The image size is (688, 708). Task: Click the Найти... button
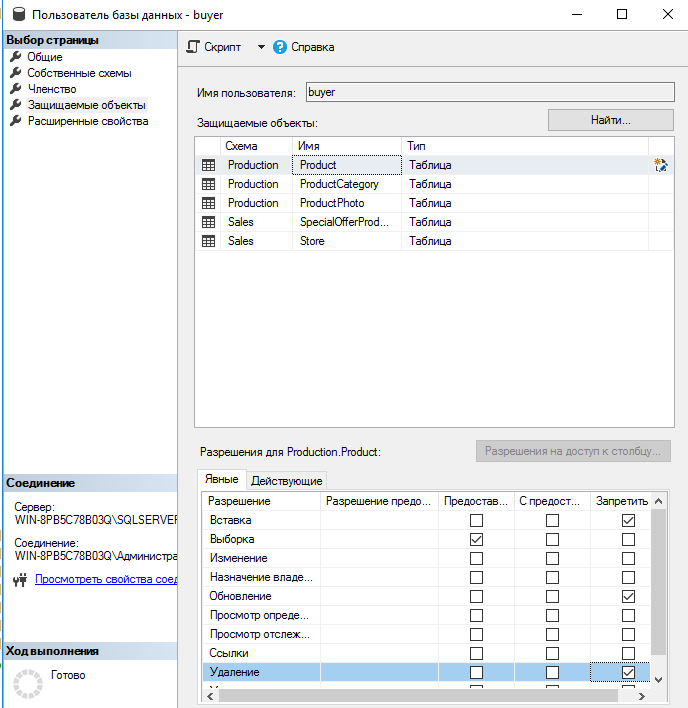pos(611,120)
